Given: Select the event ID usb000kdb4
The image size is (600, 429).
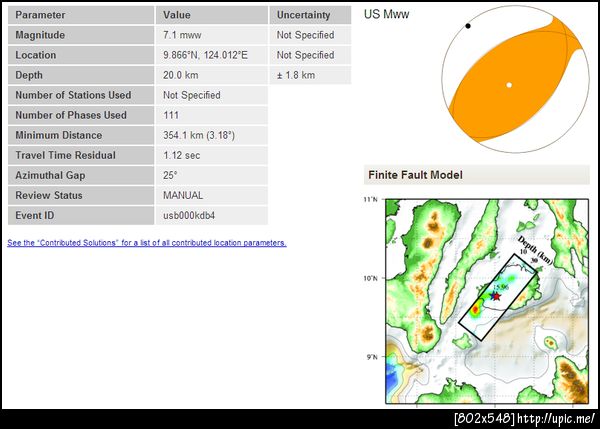Looking at the screenshot, I should 189,215.
